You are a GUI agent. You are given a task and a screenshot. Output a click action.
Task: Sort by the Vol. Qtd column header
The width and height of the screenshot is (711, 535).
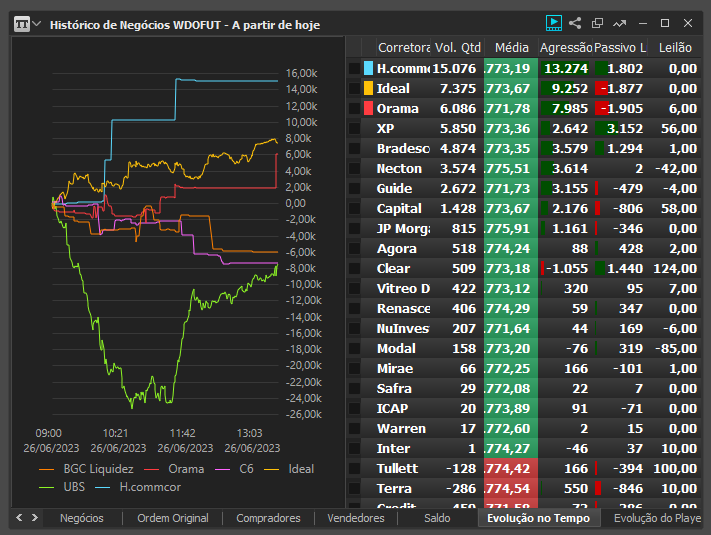click(x=458, y=48)
